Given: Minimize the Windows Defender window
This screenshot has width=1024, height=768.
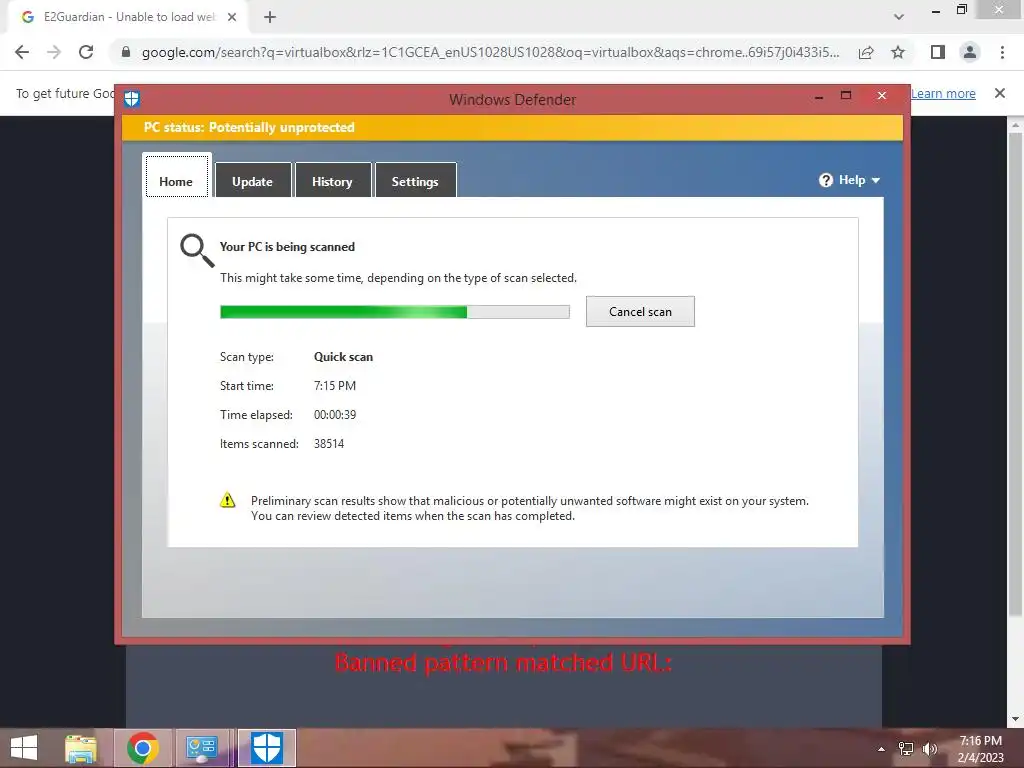Looking at the screenshot, I should click(x=819, y=96).
